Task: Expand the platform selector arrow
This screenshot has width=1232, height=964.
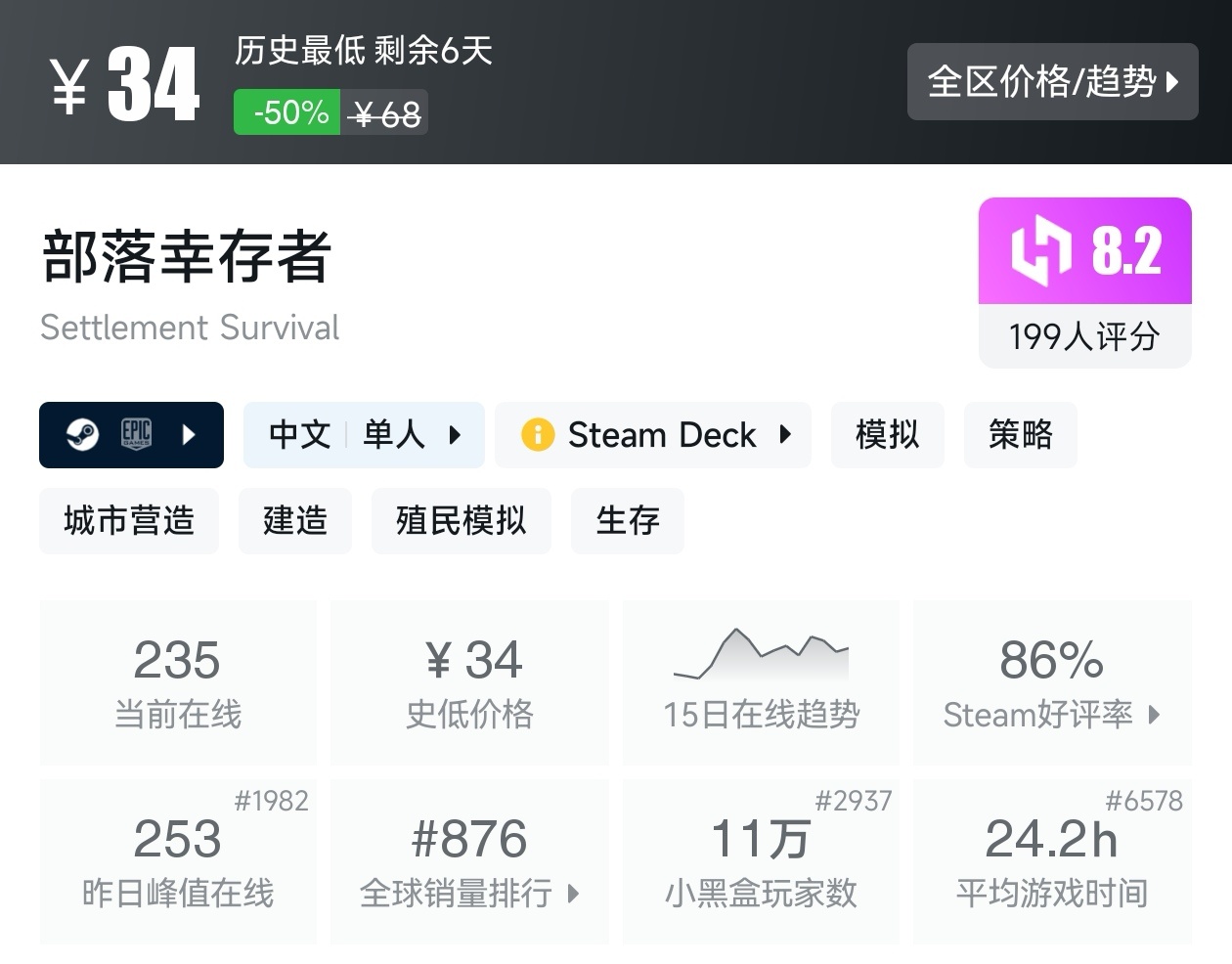Action: [190, 434]
